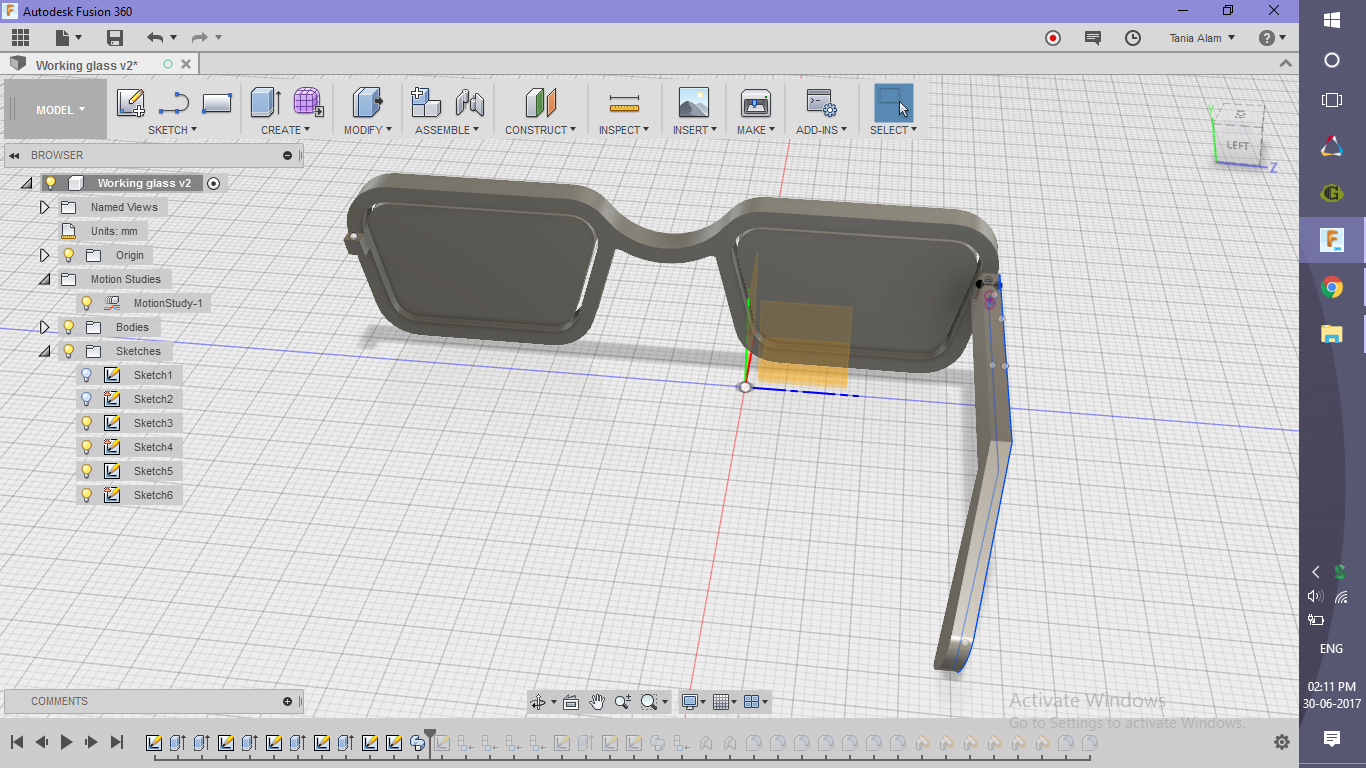Open File Explorer from taskbar

1331,334
